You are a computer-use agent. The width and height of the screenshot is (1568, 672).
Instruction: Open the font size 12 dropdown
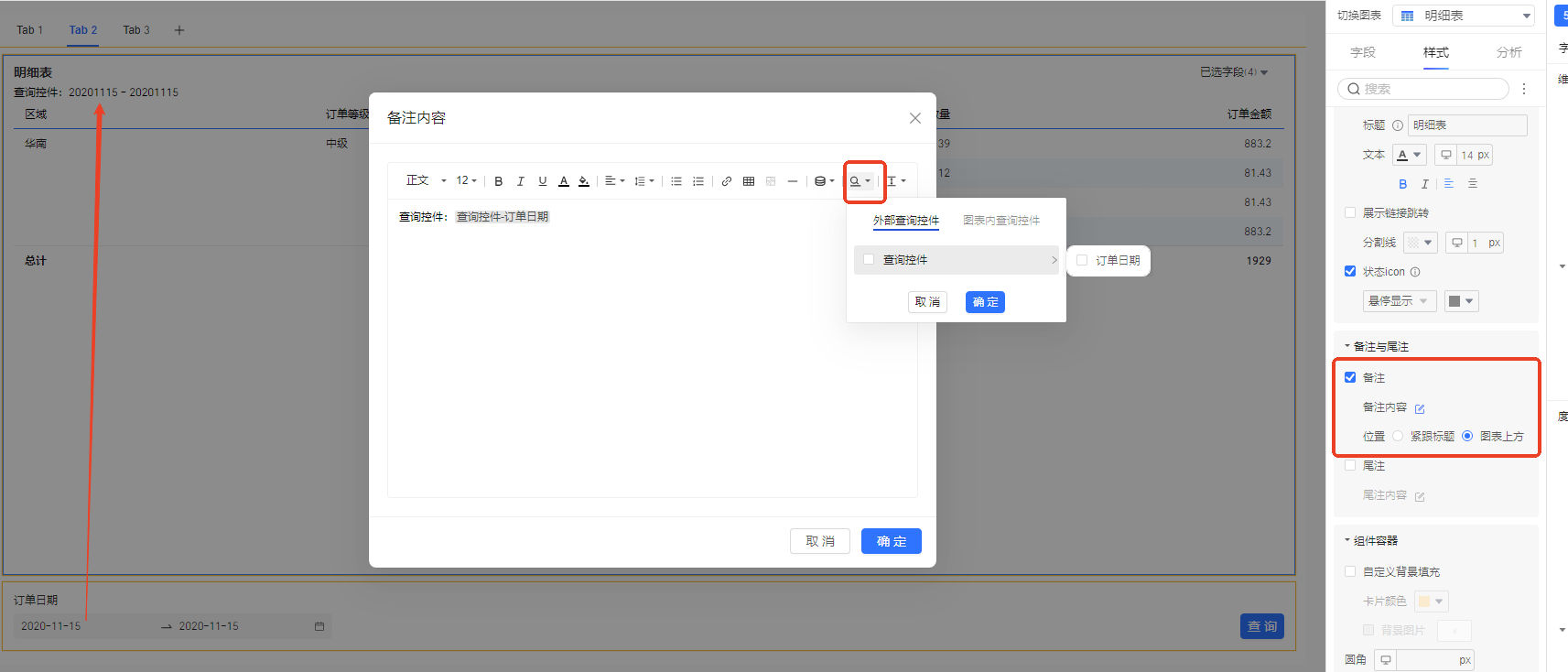click(466, 181)
